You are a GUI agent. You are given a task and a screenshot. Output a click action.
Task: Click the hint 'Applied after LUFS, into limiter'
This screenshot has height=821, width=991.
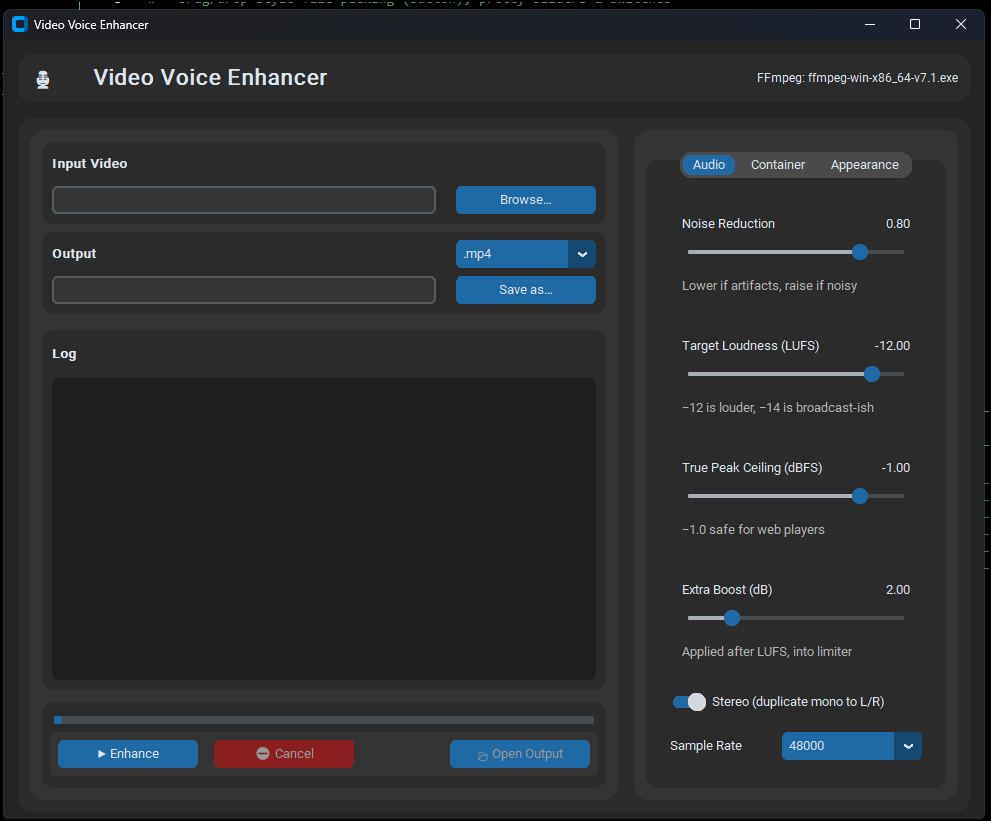[x=767, y=652]
